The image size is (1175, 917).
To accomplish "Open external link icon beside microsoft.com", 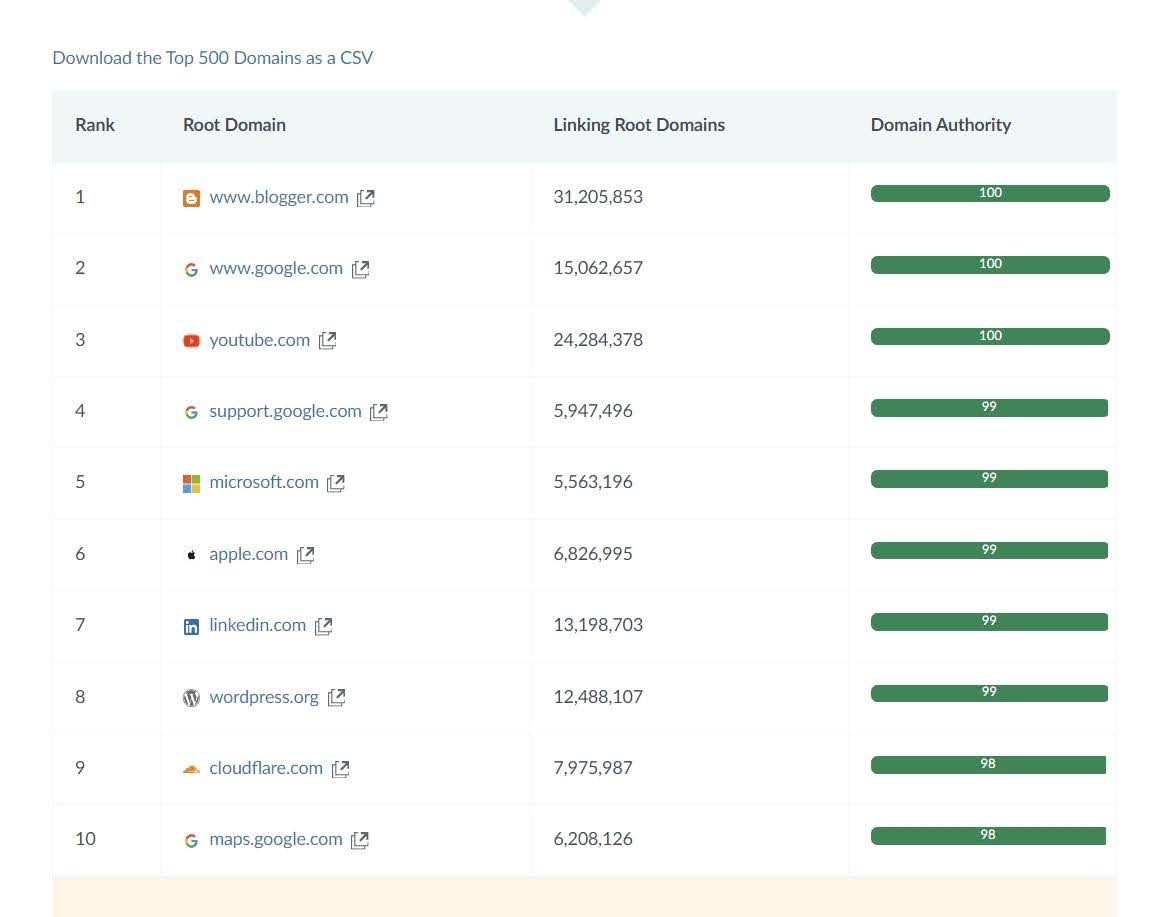I will tap(336, 482).
